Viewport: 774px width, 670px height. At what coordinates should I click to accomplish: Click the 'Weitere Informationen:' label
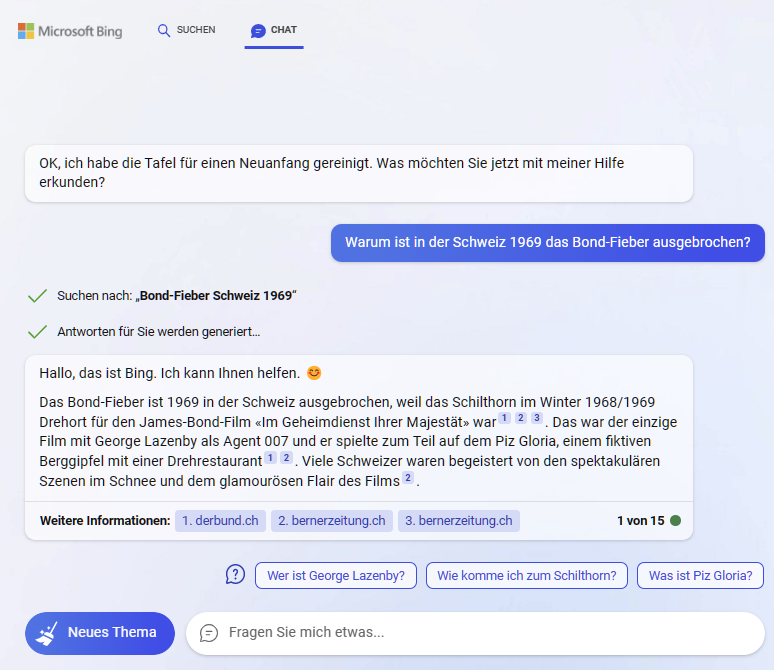tap(105, 520)
